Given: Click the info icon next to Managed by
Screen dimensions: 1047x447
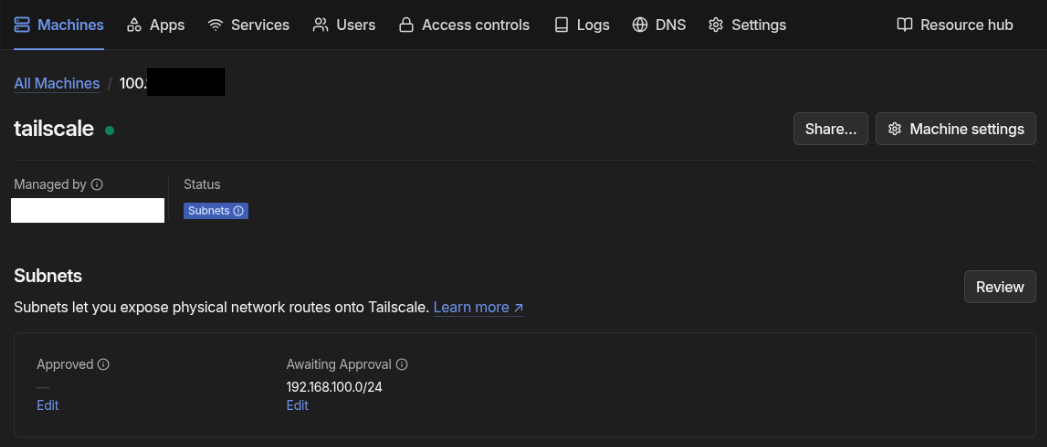Looking at the screenshot, I should [97, 185].
